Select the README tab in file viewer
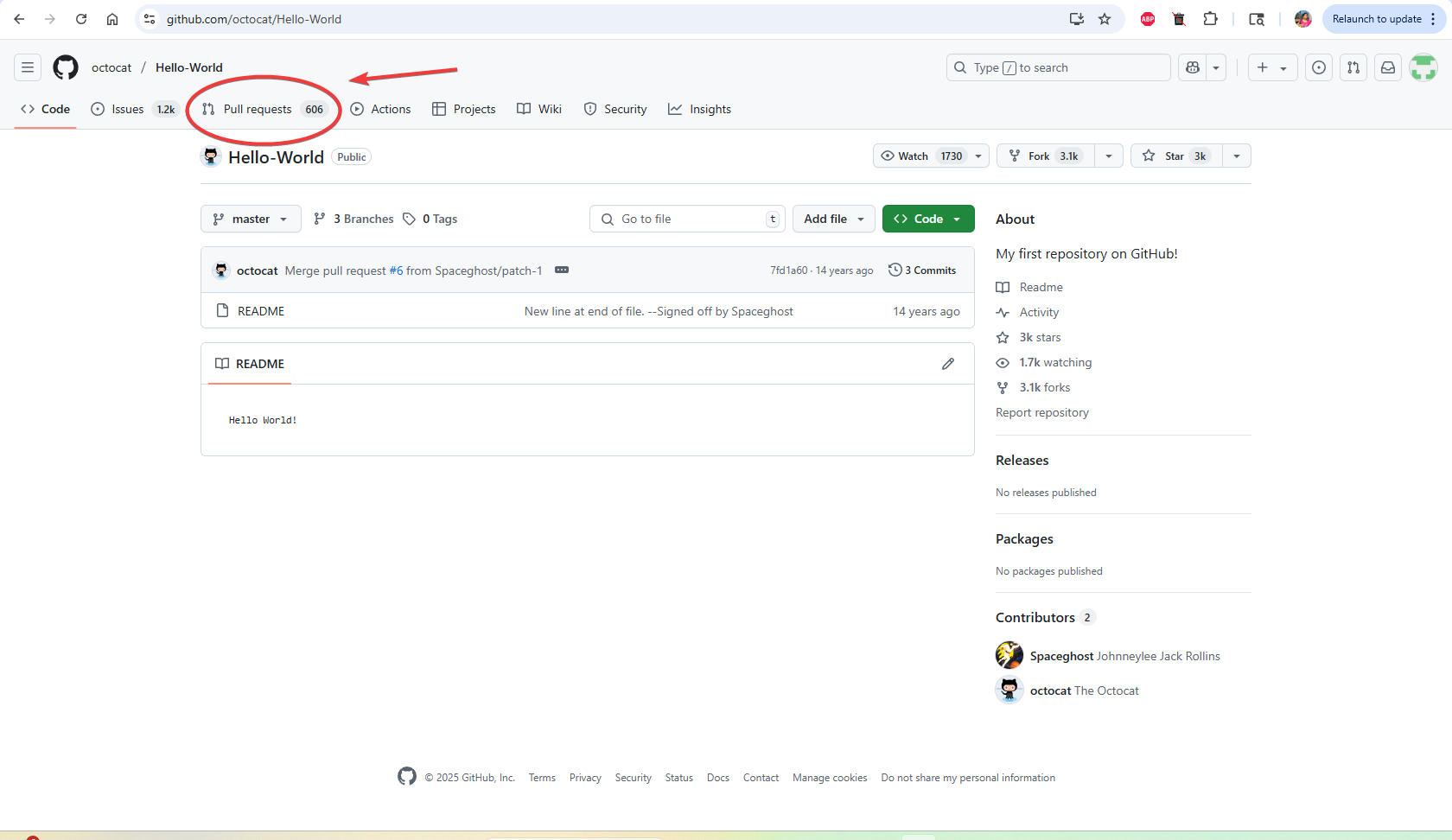 (x=250, y=364)
